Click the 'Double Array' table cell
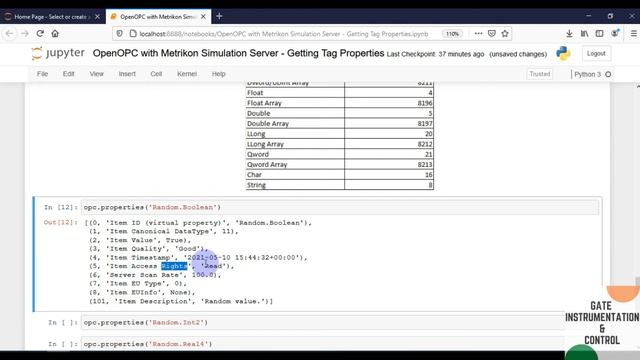Screen dimensions: 640x360 (x=295, y=124)
